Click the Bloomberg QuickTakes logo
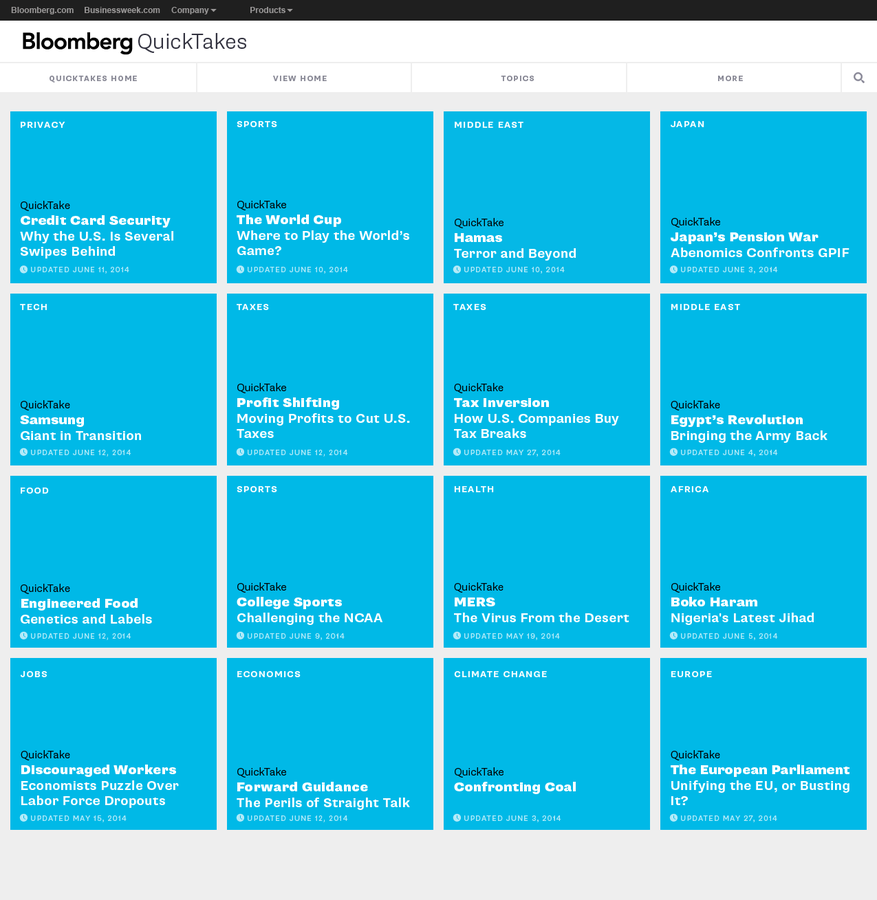The image size is (877, 900). (134, 42)
